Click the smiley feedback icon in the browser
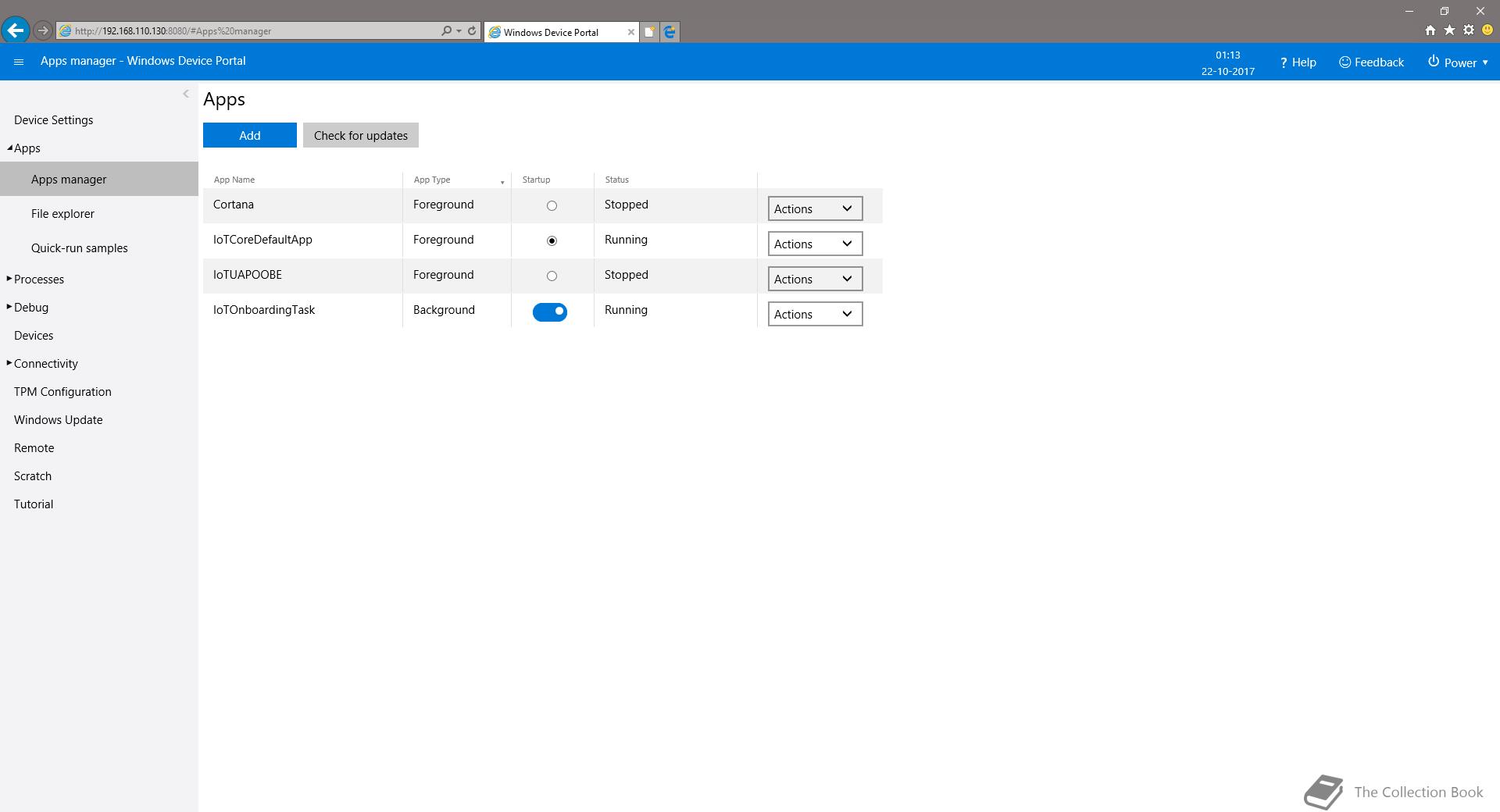Image resolution: width=1500 pixels, height=812 pixels. coord(1487,30)
